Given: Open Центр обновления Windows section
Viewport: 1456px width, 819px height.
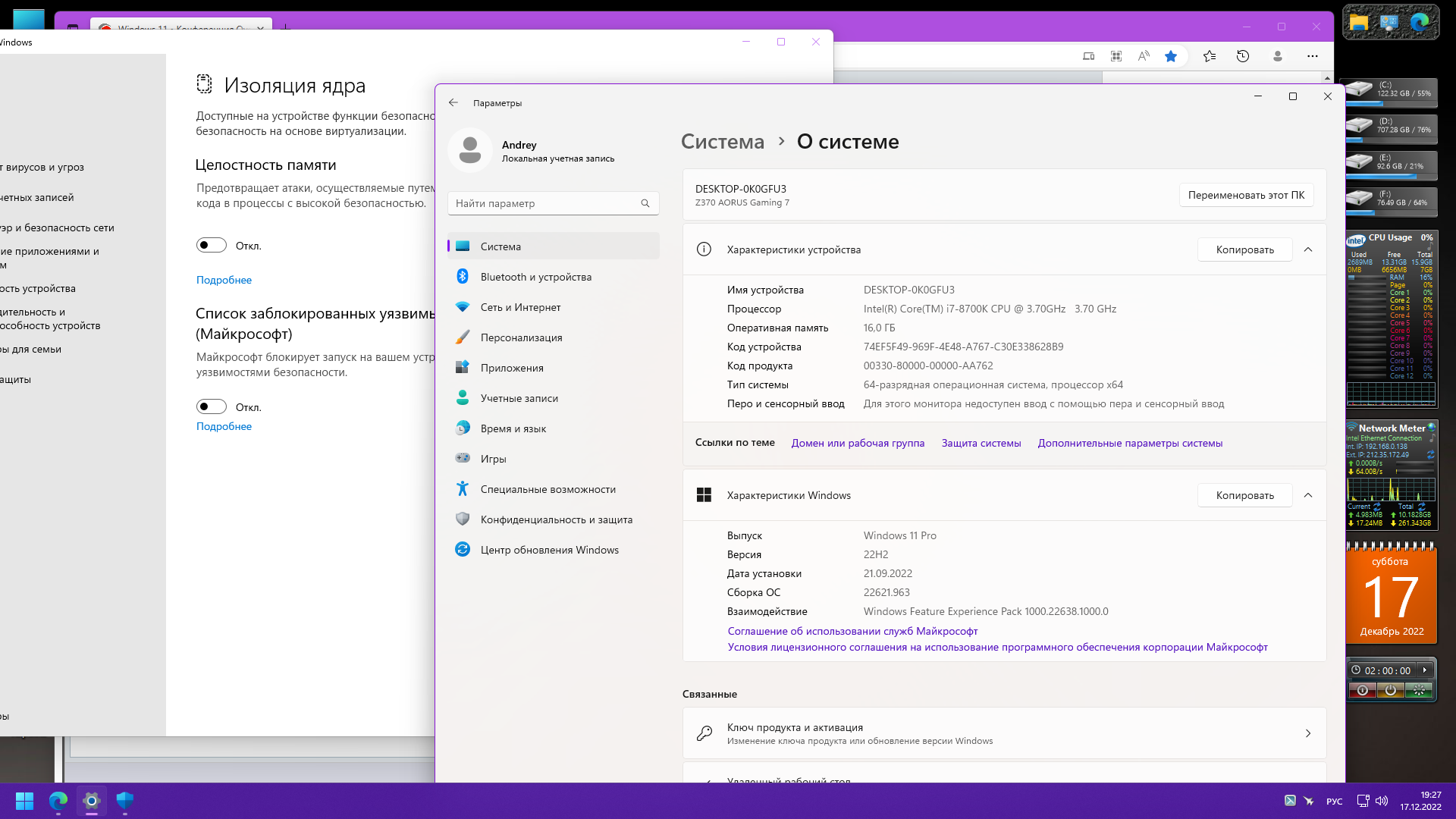Looking at the screenshot, I should pyautogui.click(x=549, y=550).
